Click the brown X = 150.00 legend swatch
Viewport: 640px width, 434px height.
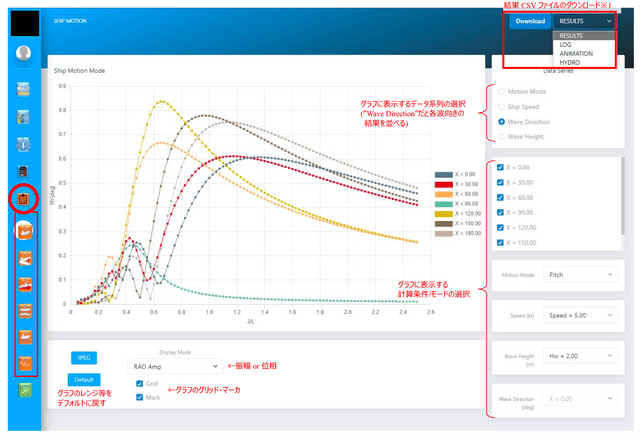pos(444,223)
